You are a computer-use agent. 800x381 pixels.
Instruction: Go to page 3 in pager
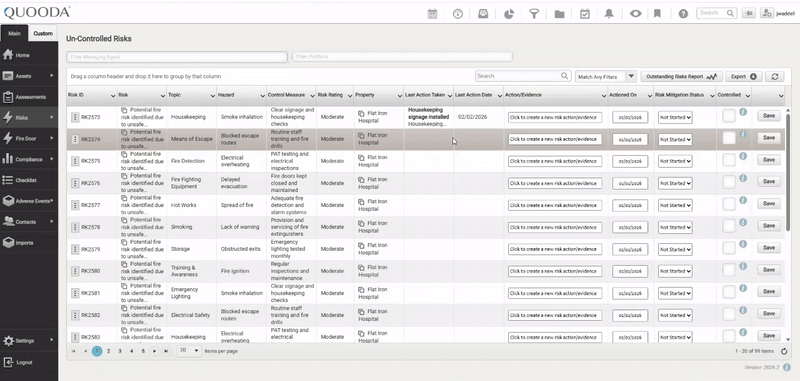point(120,351)
